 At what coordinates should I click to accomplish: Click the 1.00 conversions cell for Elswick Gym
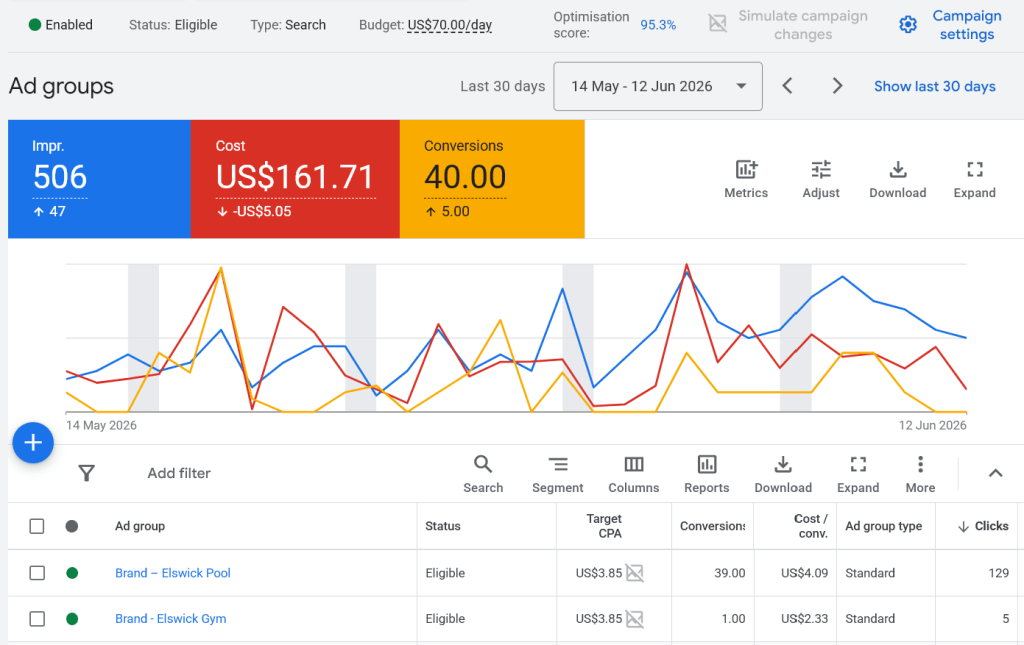733,619
